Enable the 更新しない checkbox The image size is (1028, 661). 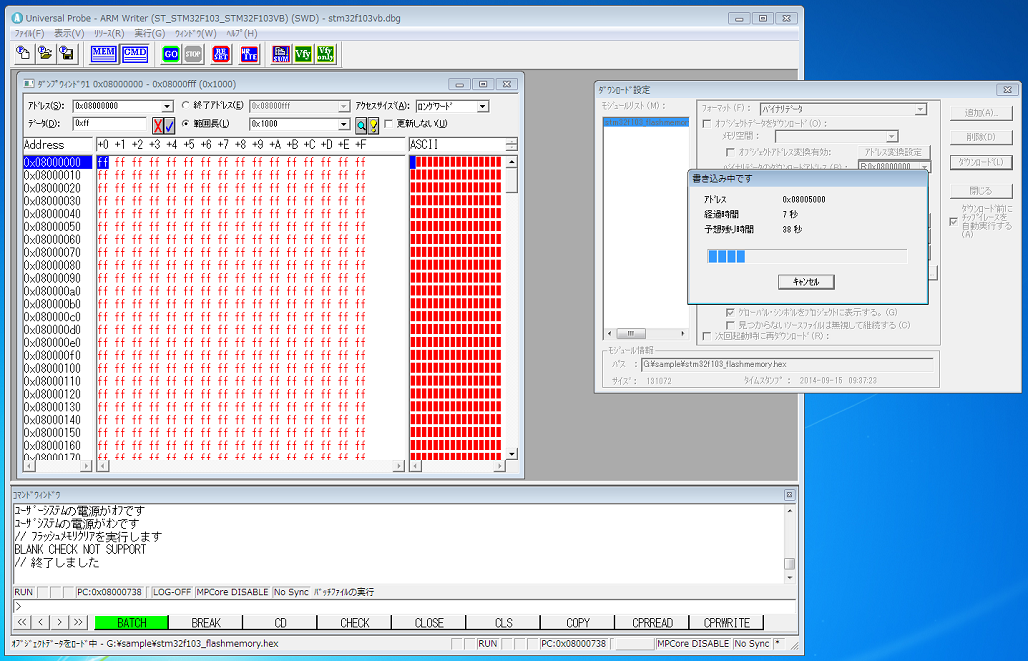[x=388, y=124]
